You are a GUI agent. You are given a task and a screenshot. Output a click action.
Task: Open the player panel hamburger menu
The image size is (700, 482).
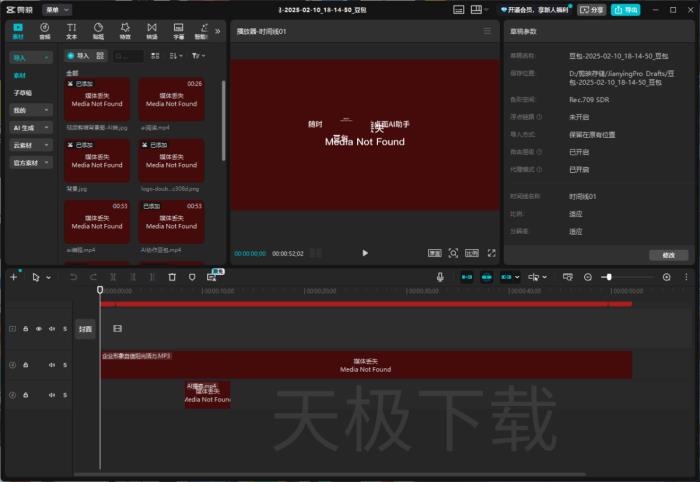tap(487, 31)
